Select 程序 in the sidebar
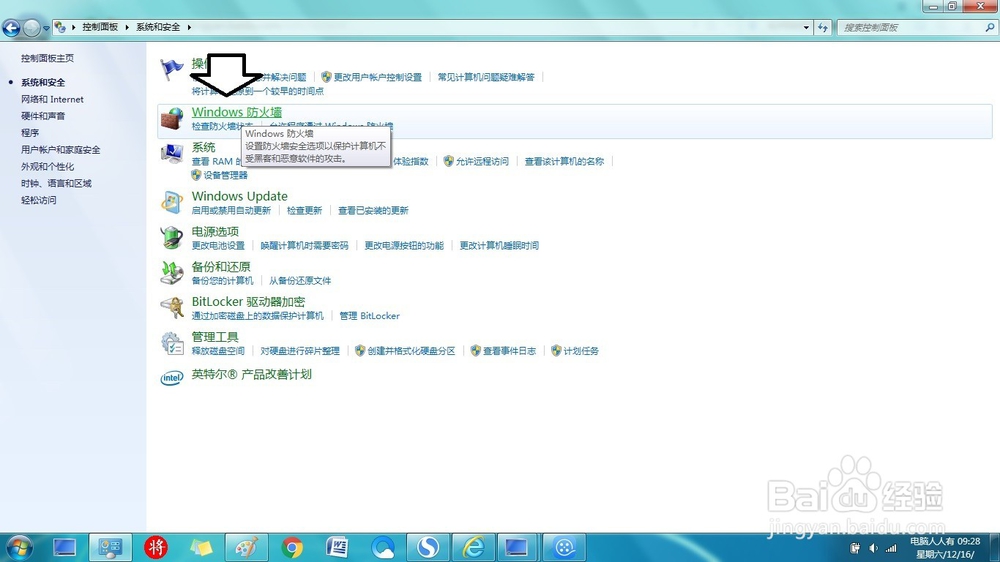 pyautogui.click(x=30, y=133)
